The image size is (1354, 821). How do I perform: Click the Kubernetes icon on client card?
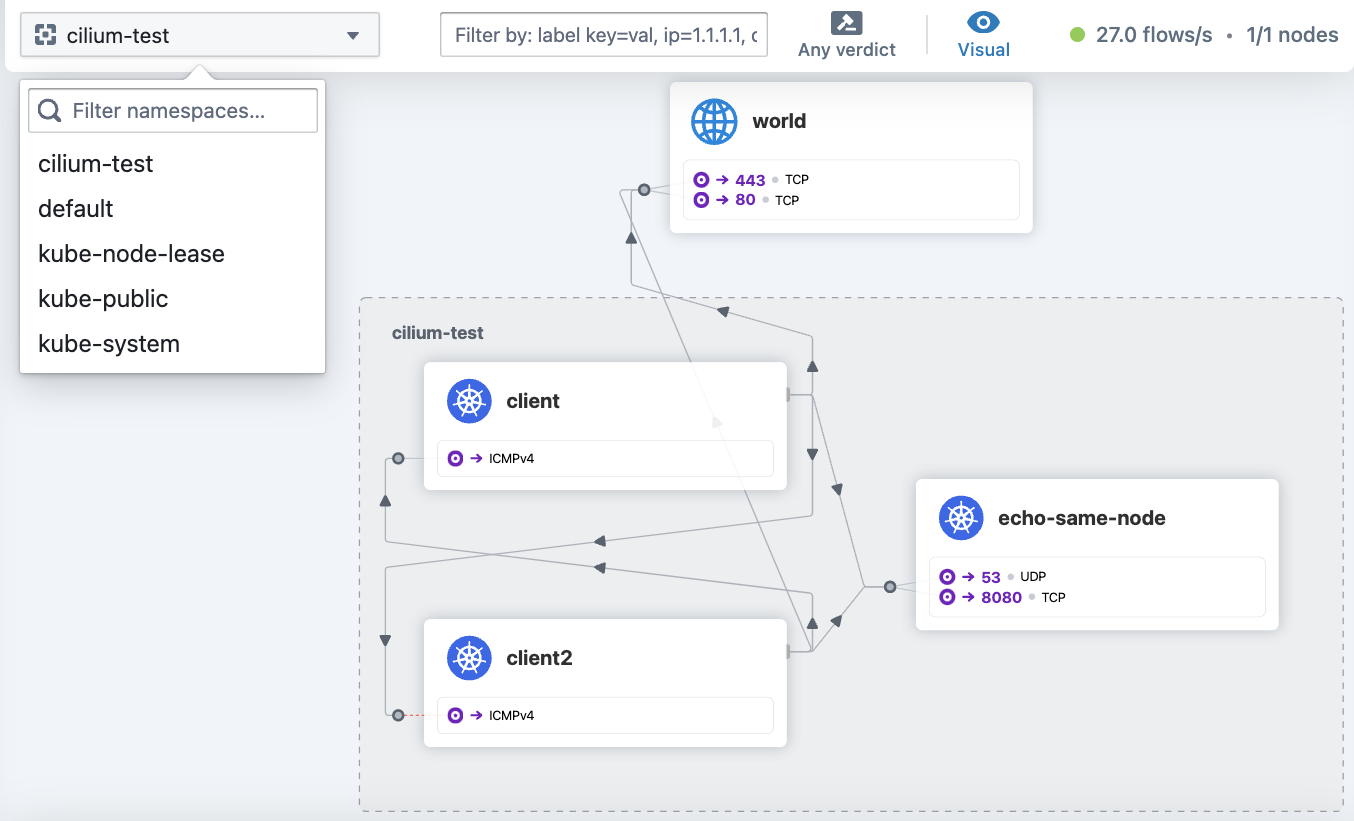pyautogui.click(x=469, y=402)
